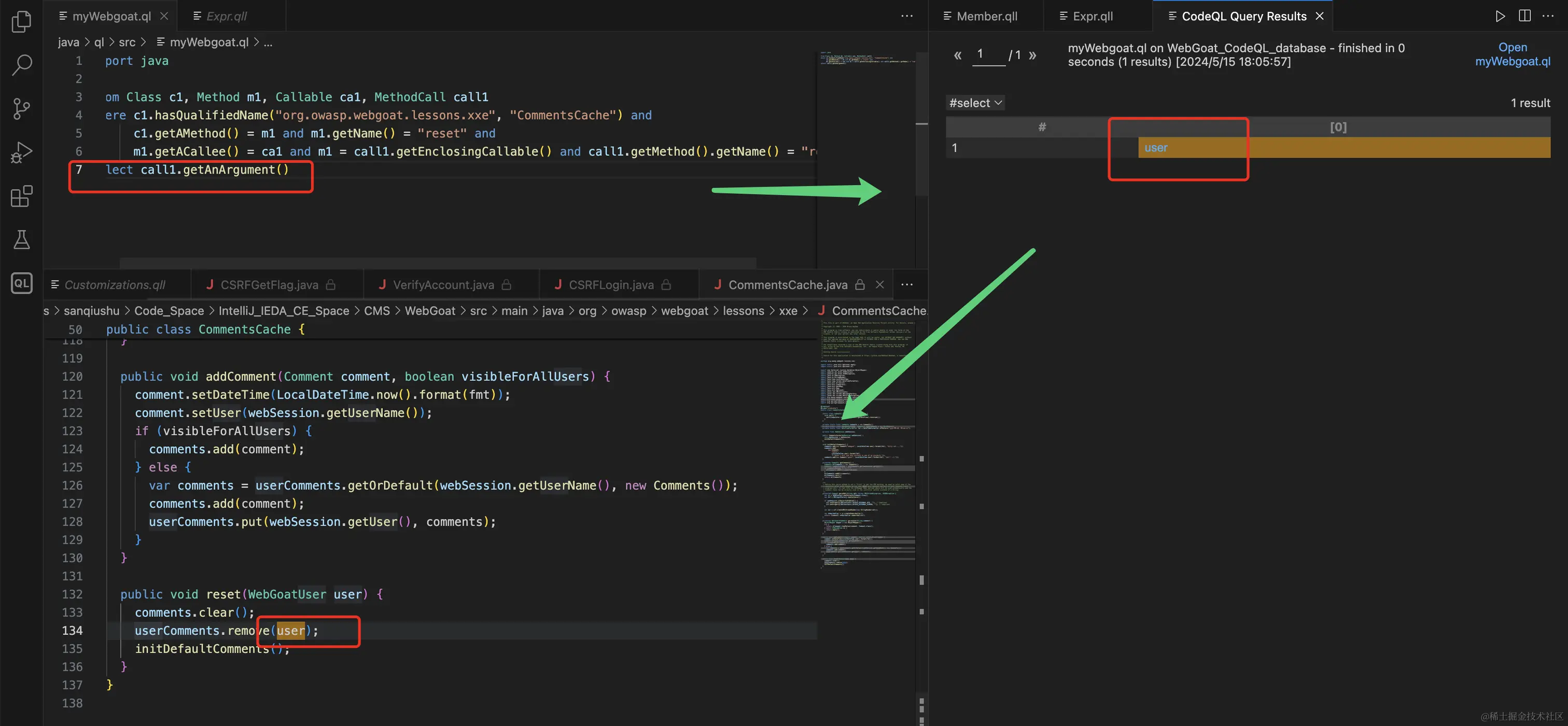Click the highlighted user argument on line 134
Image resolution: width=1568 pixels, height=726 pixels.
(x=290, y=631)
